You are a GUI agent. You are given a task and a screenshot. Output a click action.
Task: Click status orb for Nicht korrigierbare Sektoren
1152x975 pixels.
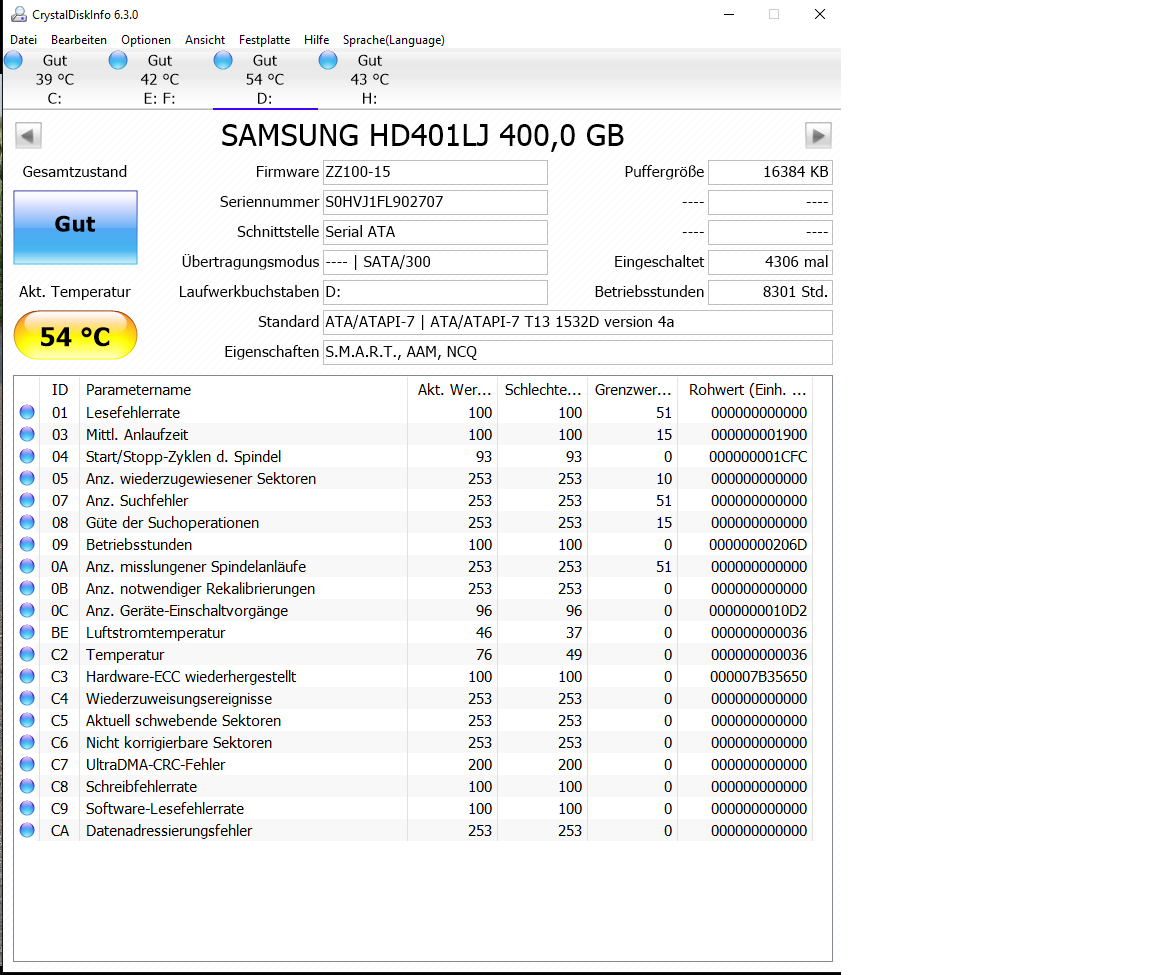(x=27, y=742)
